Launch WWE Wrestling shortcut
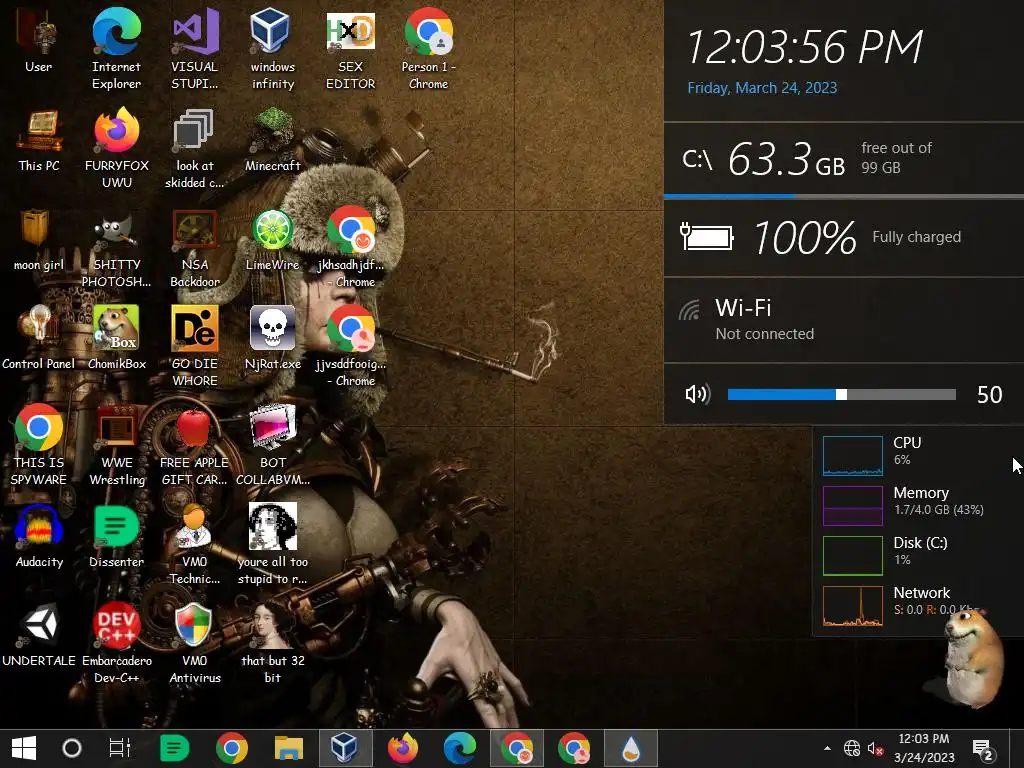This screenshot has width=1024, height=768. pyautogui.click(x=116, y=445)
